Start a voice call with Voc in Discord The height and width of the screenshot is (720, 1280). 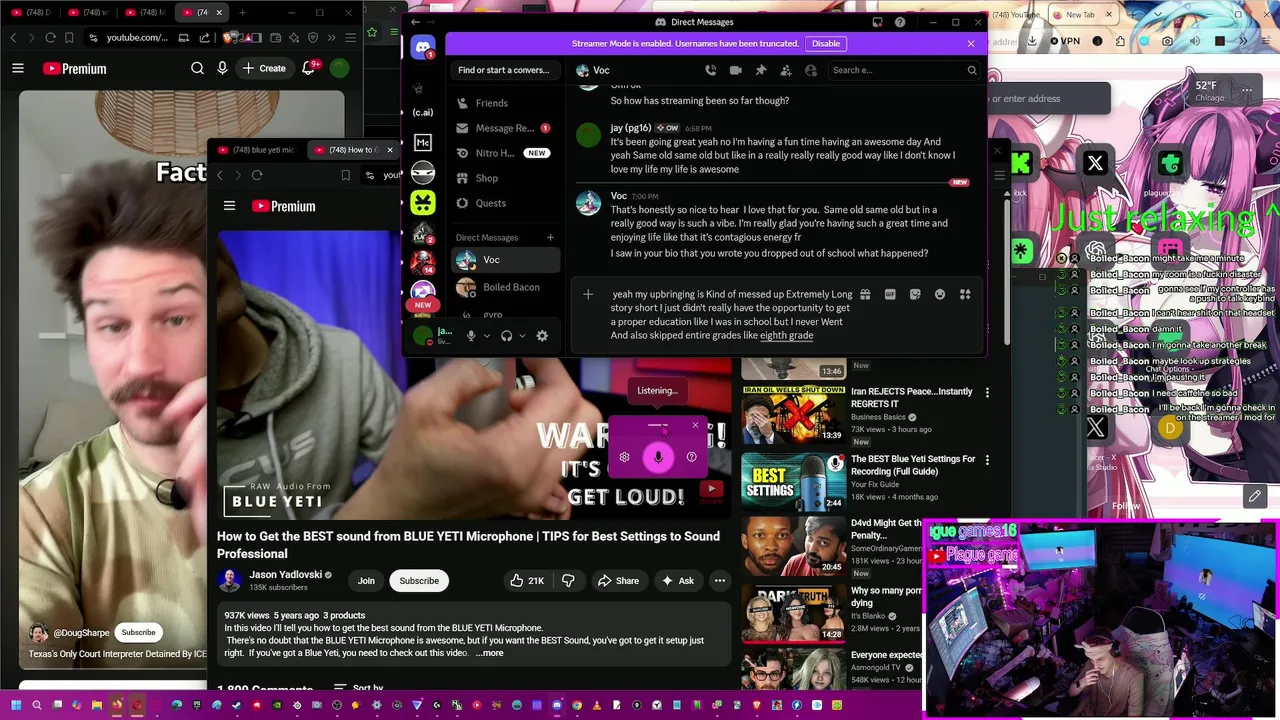pos(710,70)
